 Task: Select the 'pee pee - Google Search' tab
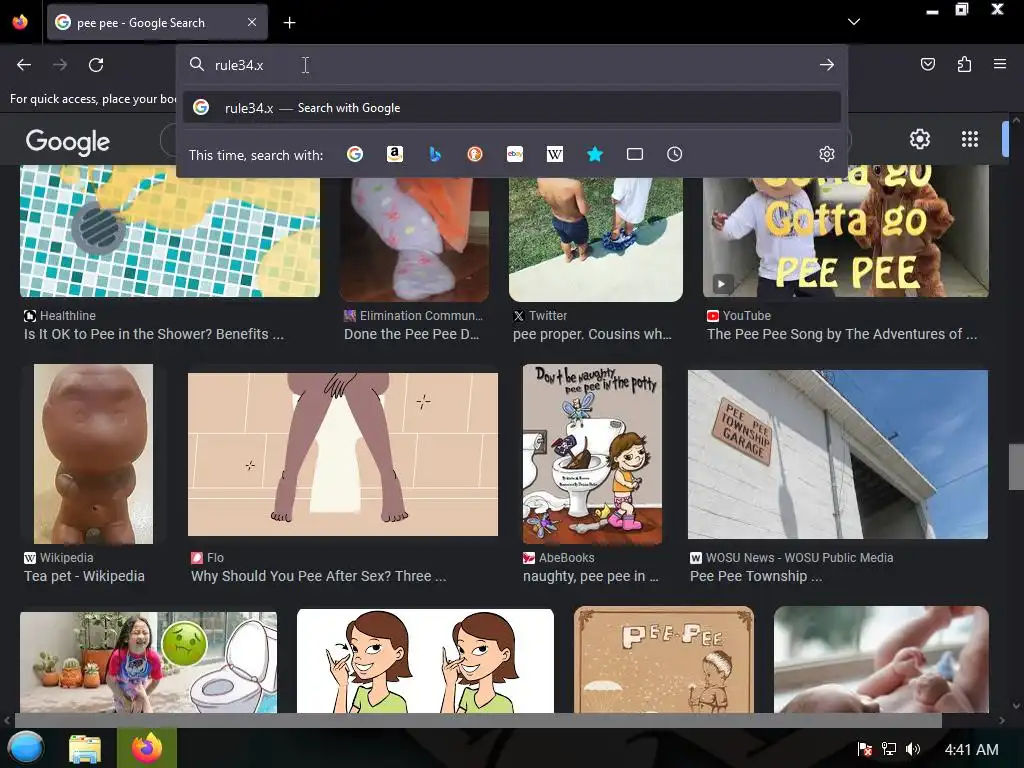click(x=157, y=22)
